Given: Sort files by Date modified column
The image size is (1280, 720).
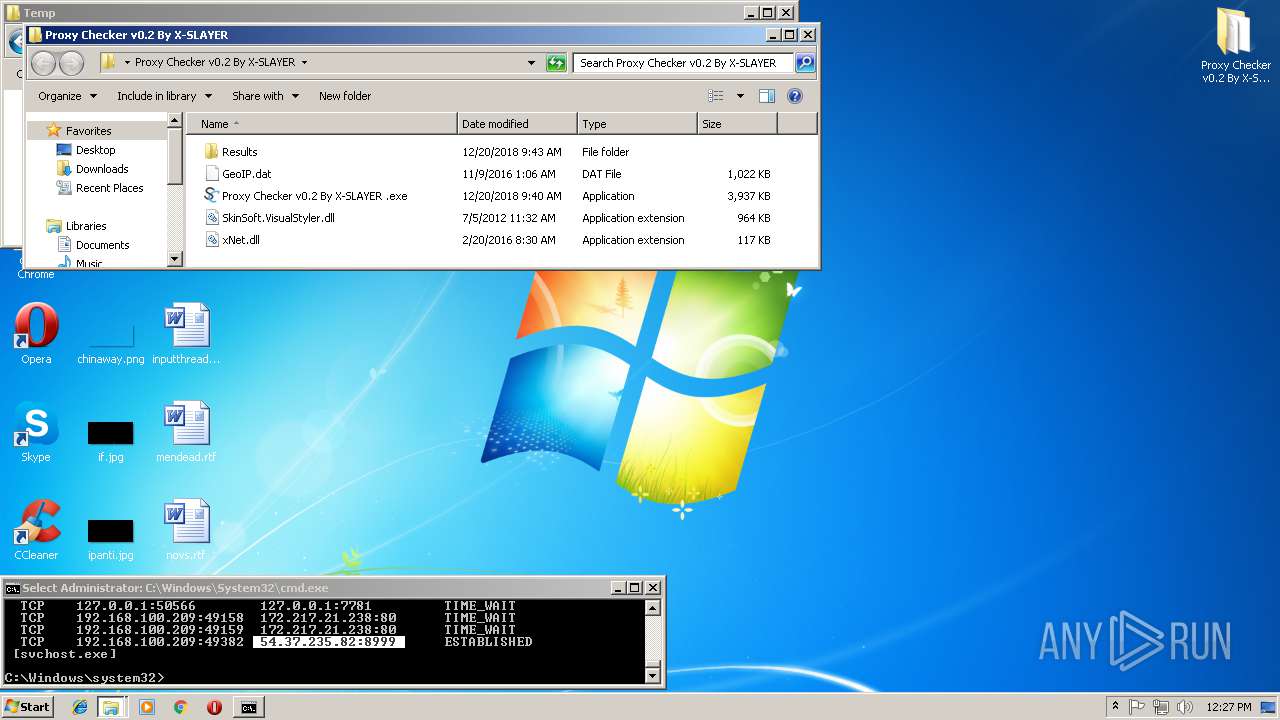Looking at the screenshot, I should (x=517, y=124).
